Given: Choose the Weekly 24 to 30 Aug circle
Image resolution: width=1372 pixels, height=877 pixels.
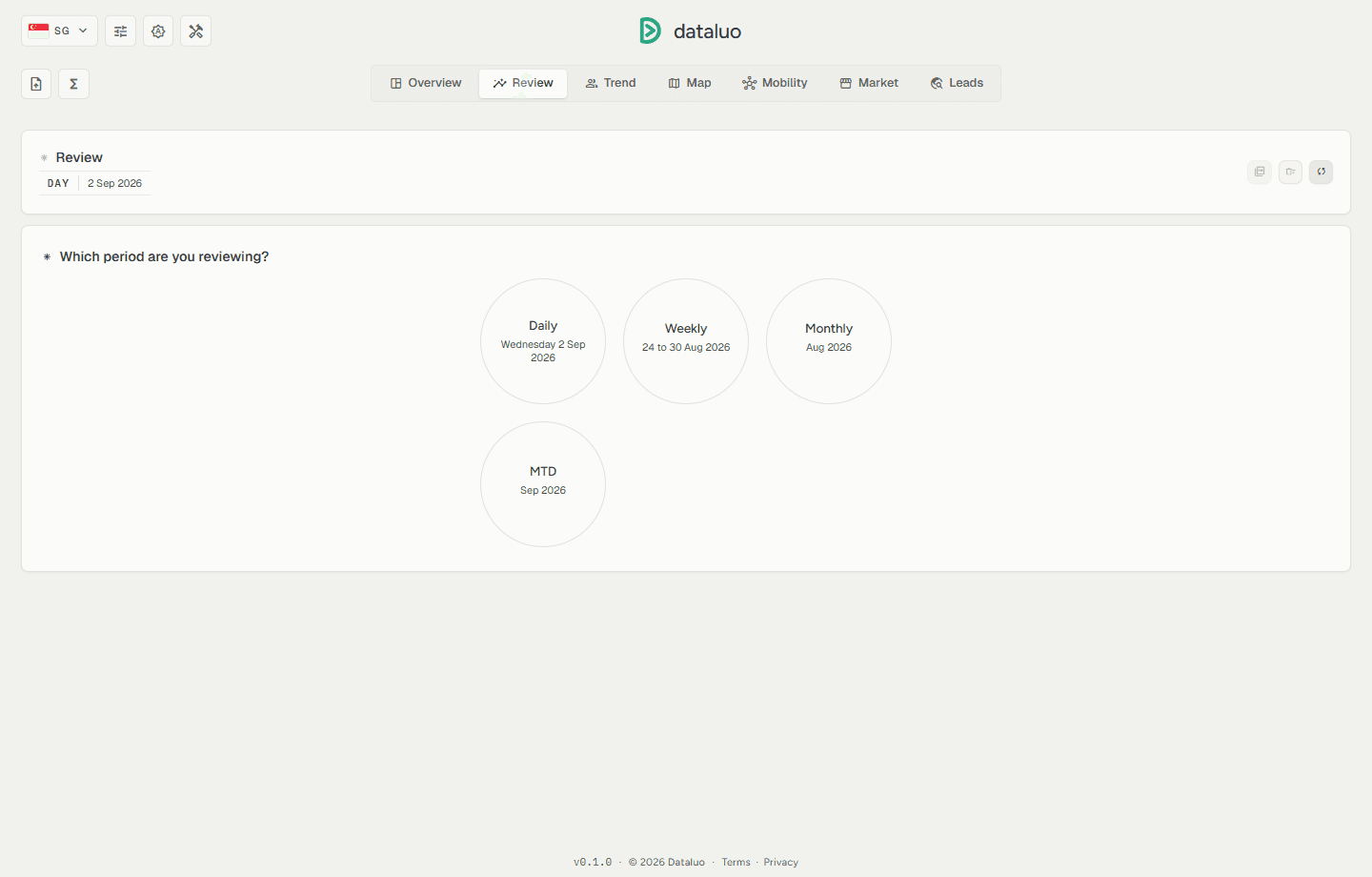Looking at the screenshot, I should pos(686,341).
